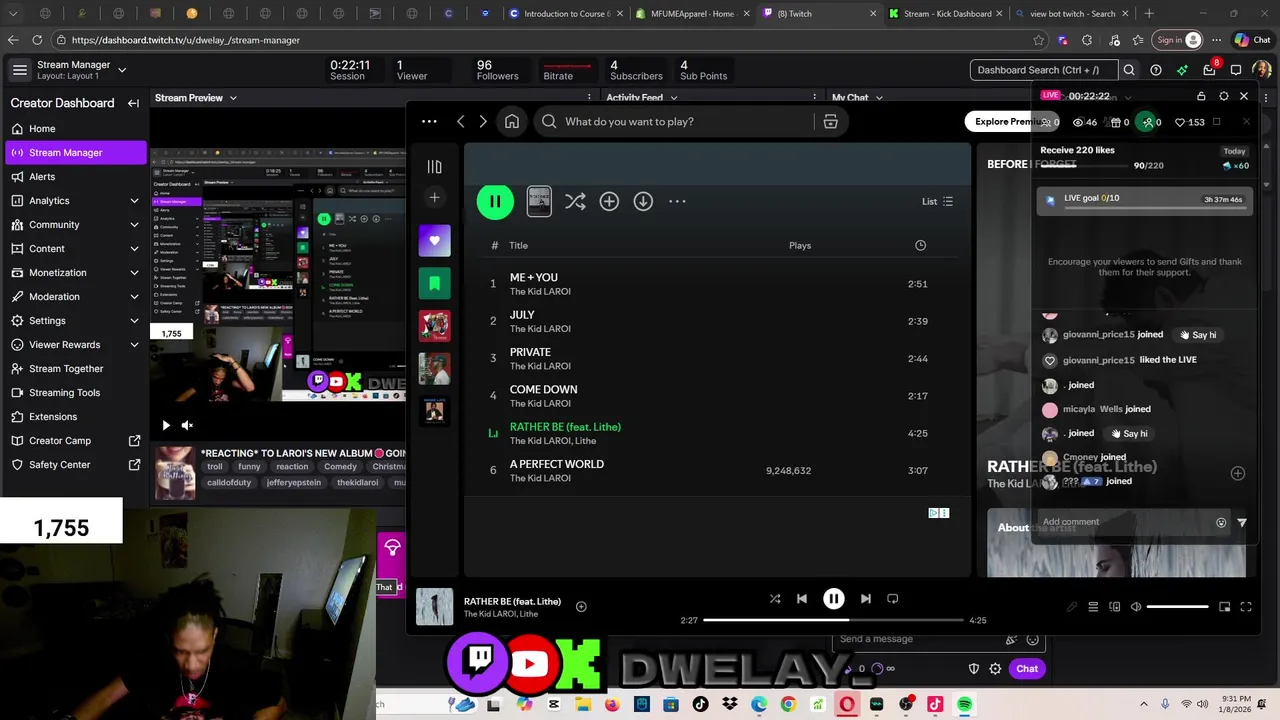Open Twitch notifications inbox with badge
The image size is (1280, 720).
(x=1210, y=69)
